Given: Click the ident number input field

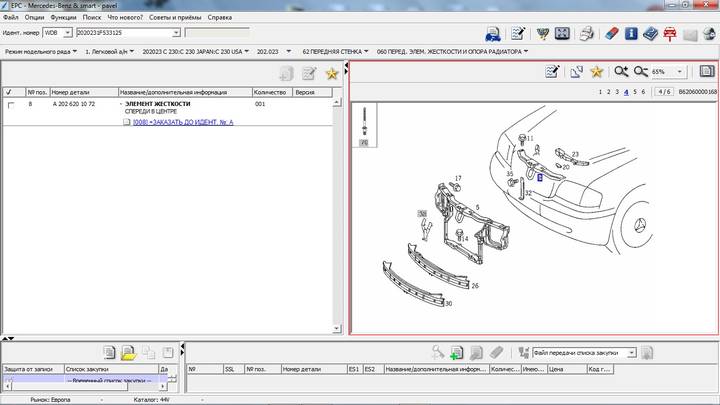Looking at the screenshot, I should (118, 32).
